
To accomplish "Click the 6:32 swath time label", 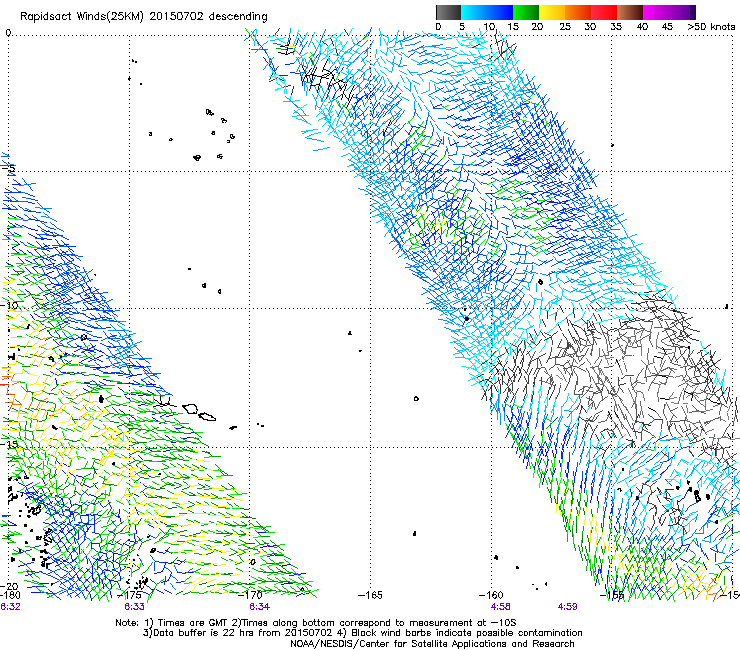I will click(10, 607).
